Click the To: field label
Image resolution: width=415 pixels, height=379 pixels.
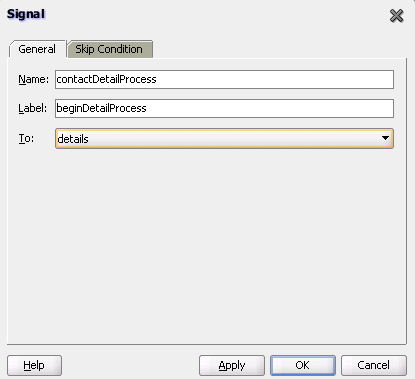coord(26,138)
